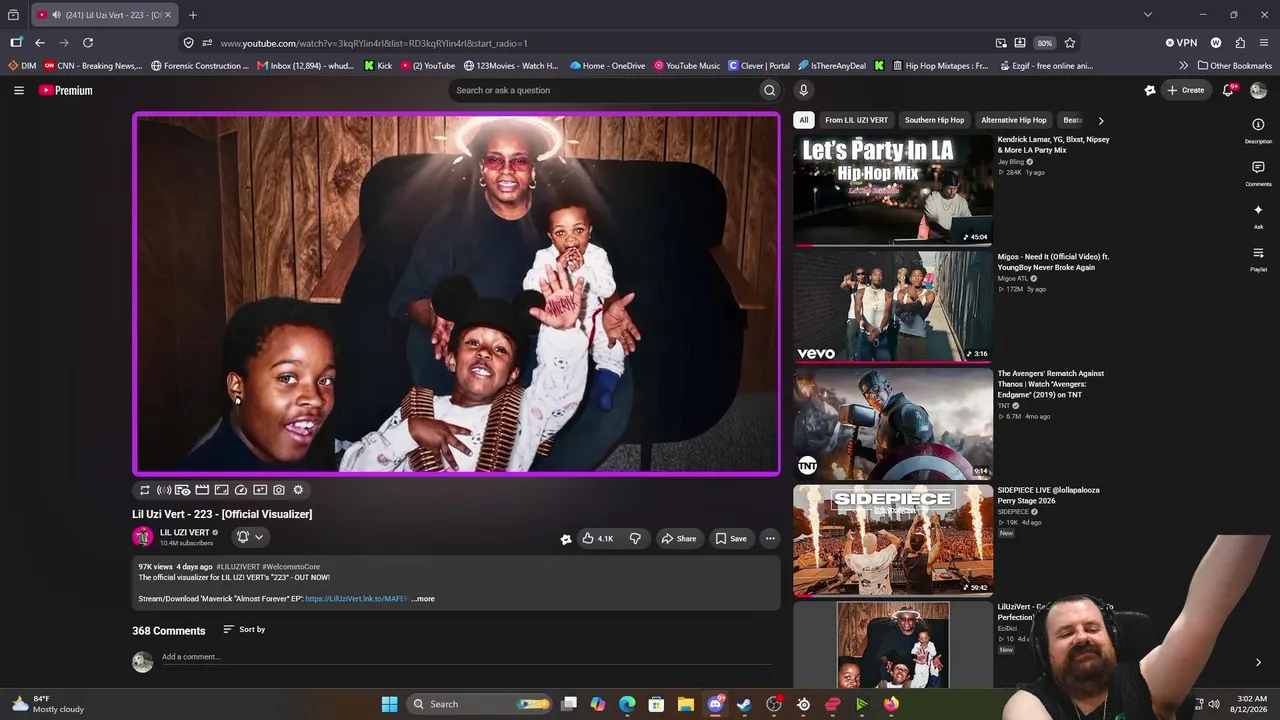Open the browser extensions puzzle icon
The height and width of the screenshot is (720, 1280).
(1240, 43)
